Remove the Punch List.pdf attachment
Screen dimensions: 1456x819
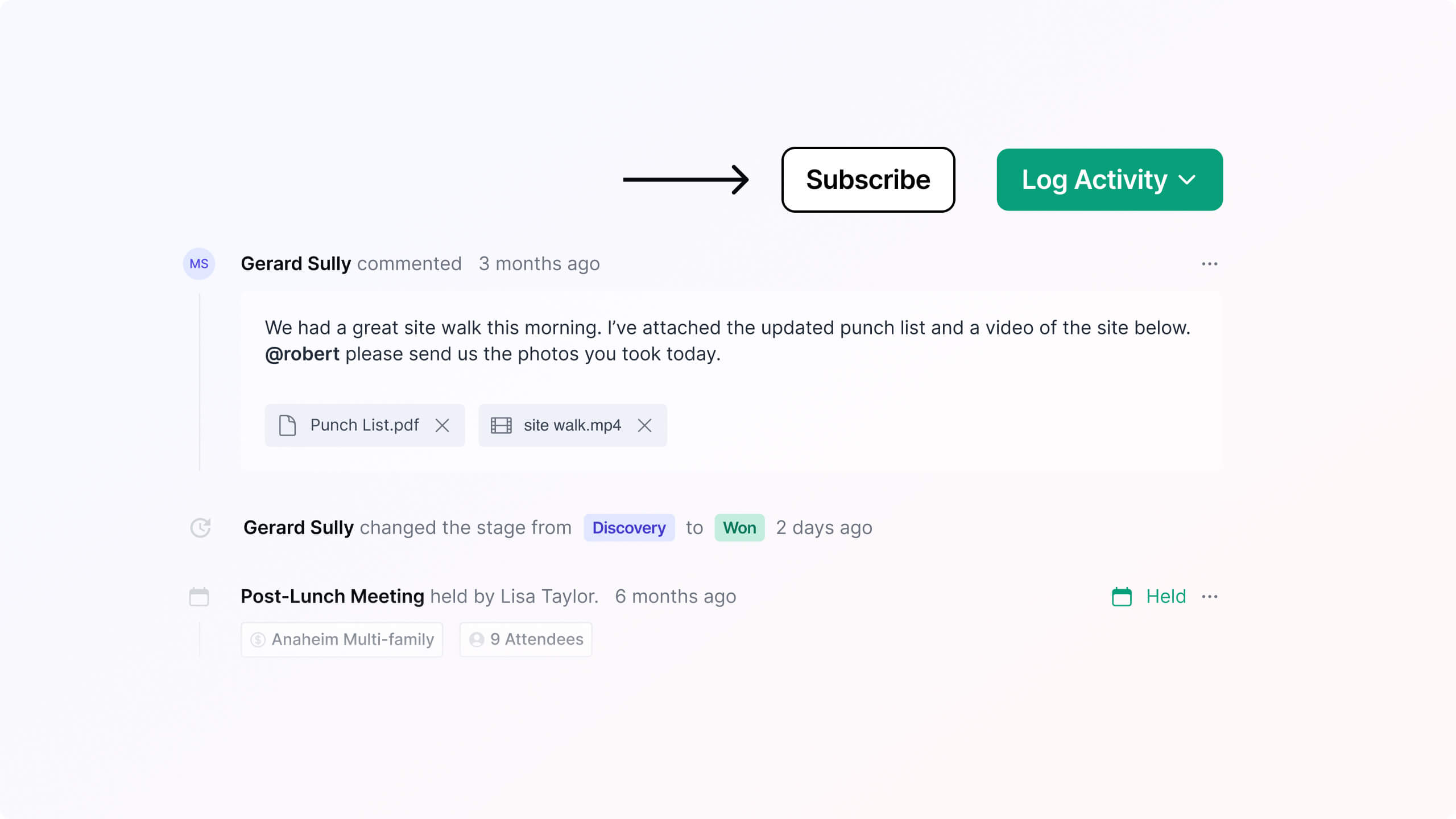click(x=442, y=425)
